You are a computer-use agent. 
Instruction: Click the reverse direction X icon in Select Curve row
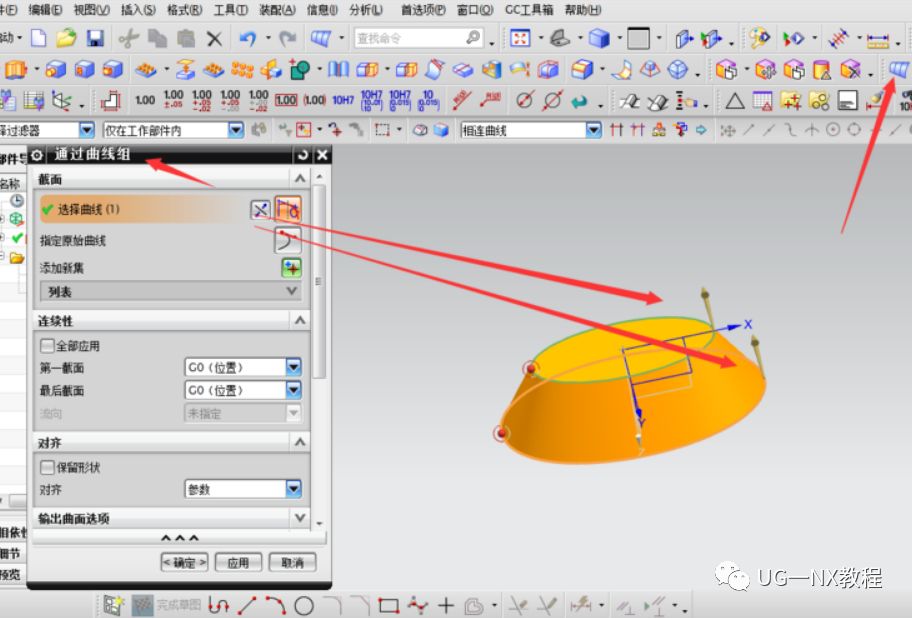coord(261,210)
